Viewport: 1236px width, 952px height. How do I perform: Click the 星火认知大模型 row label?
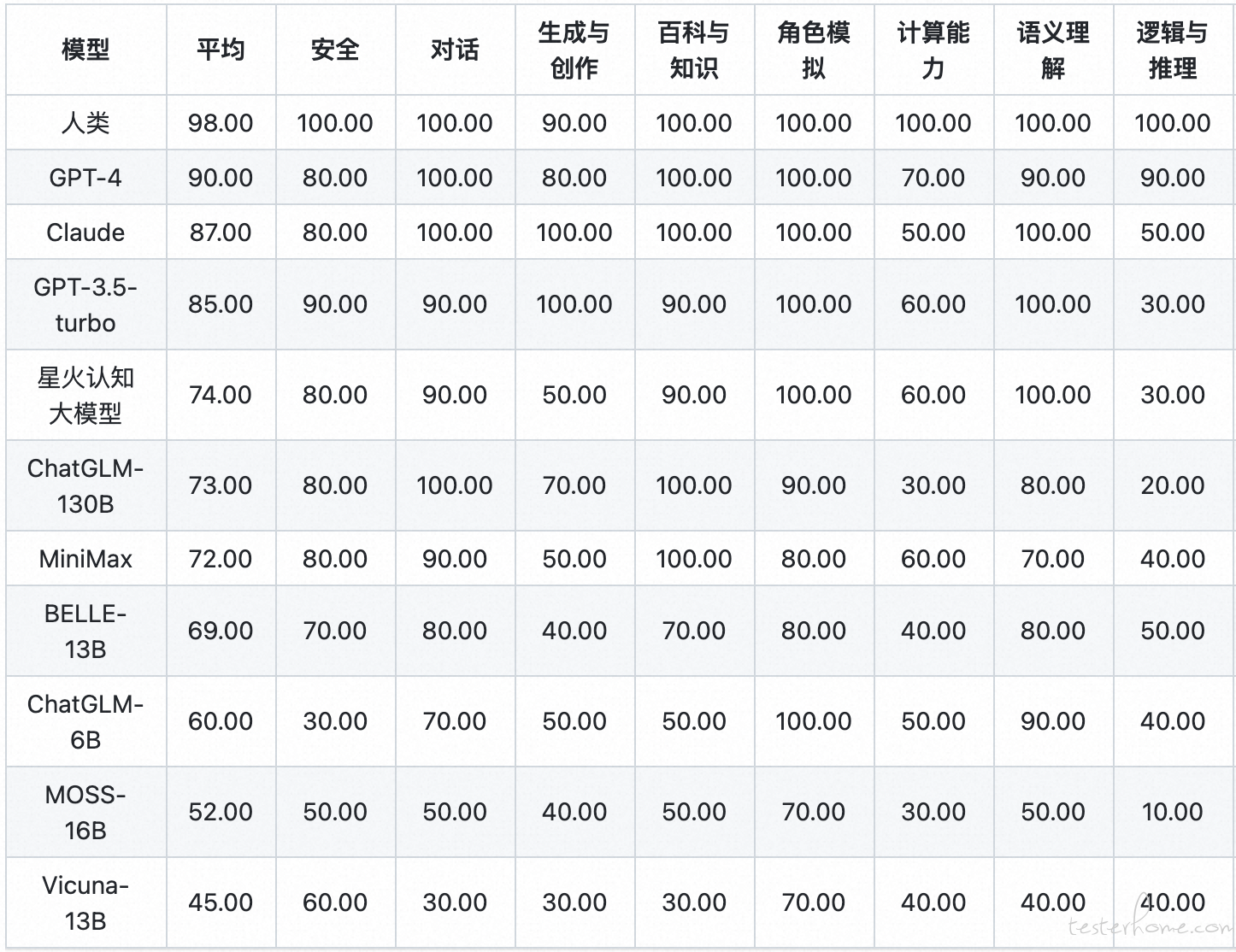[85, 395]
